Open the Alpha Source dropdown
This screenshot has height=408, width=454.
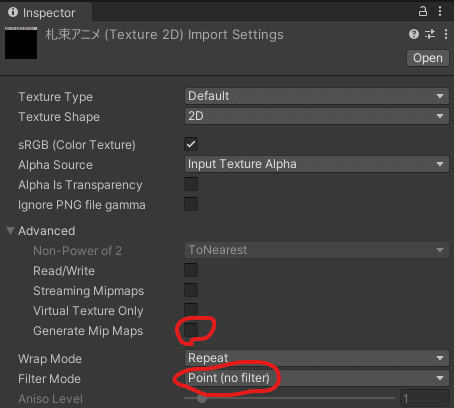tap(317, 164)
